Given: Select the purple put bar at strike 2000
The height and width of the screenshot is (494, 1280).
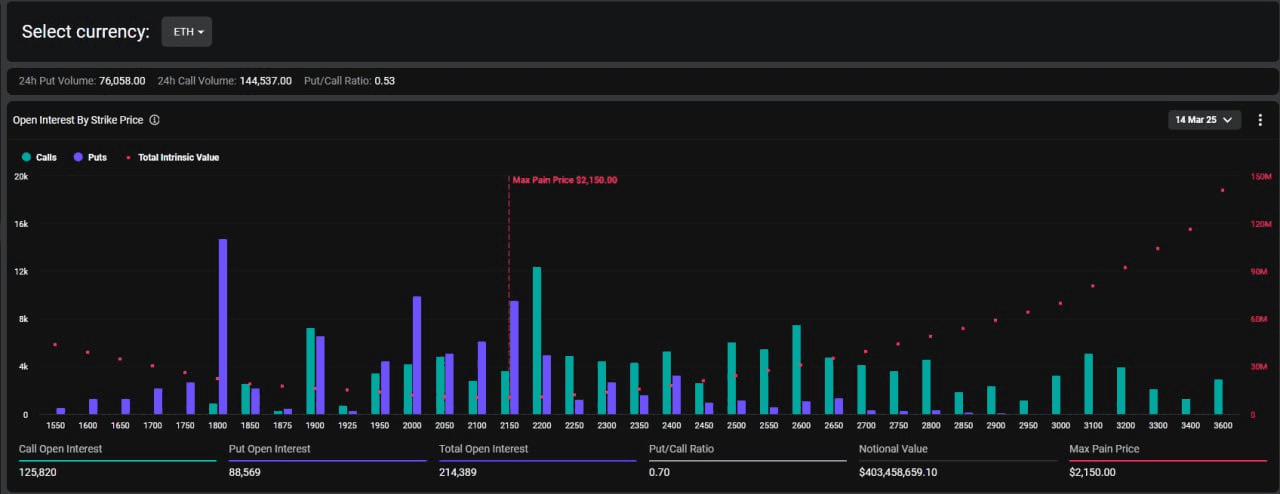Looking at the screenshot, I should [x=417, y=355].
